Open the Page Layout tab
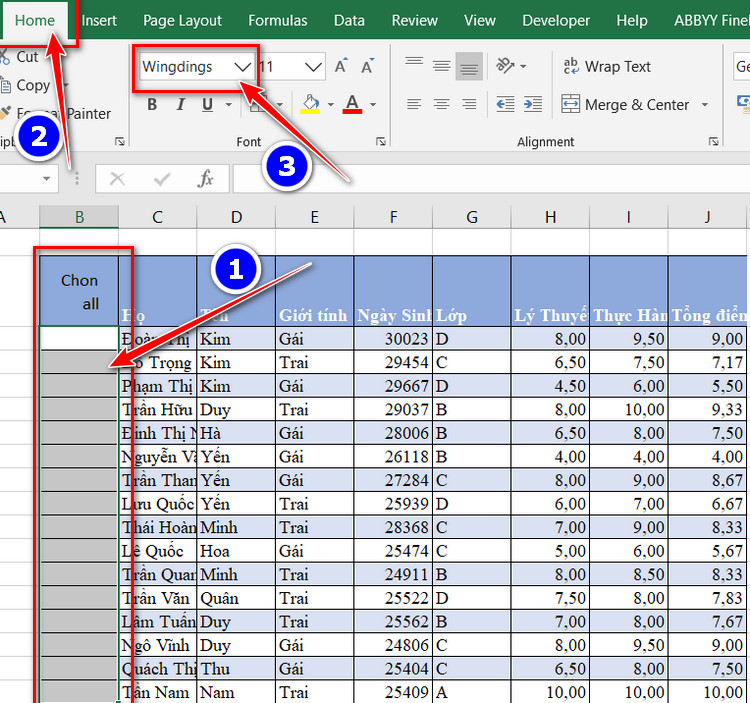 pos(182,20)
